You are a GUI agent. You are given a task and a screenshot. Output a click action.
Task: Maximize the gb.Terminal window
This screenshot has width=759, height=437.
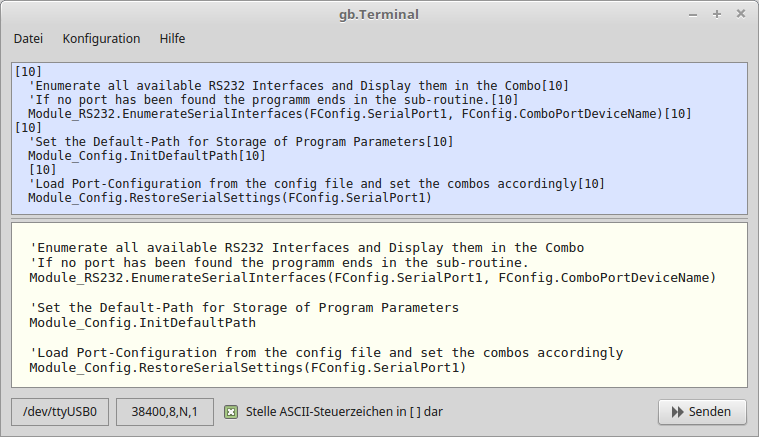point(717,14)
